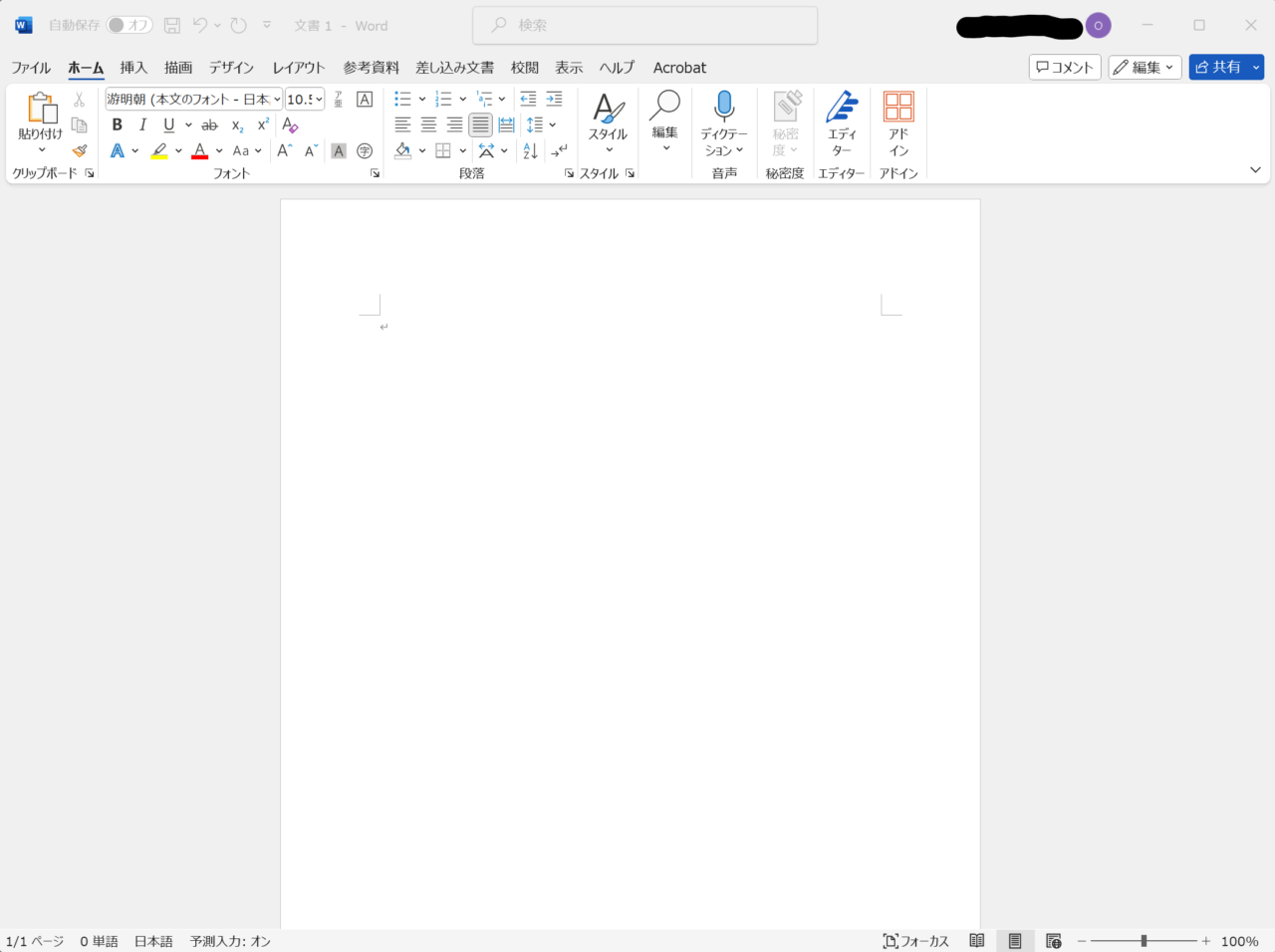Image resolution: width=1275 pixels, height=952 pixels.
Task: Switch to Read Mode view in the status bar
Action: [977, 941]
